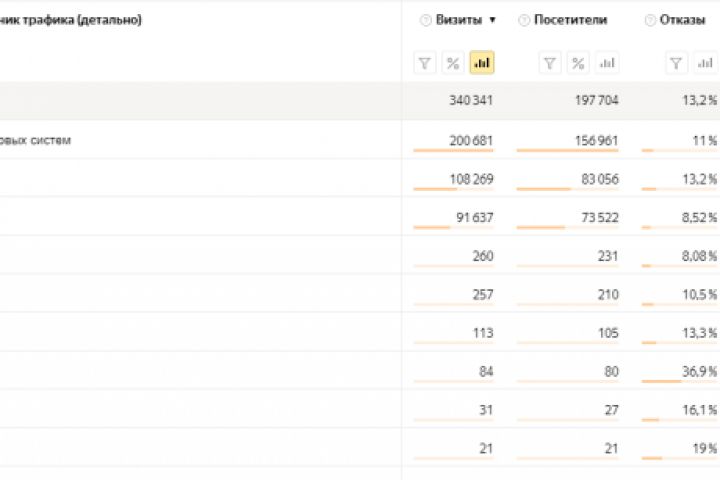Click the help icon beside Отказы
720x480 pixels.
click(650, 20)
